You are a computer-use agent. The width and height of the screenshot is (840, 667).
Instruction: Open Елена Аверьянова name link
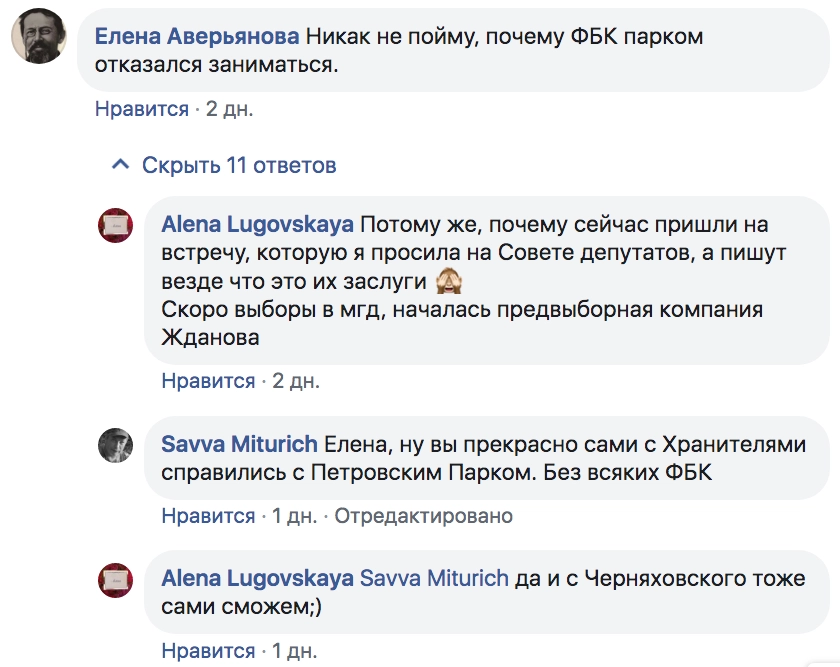(x=196, y=36)
